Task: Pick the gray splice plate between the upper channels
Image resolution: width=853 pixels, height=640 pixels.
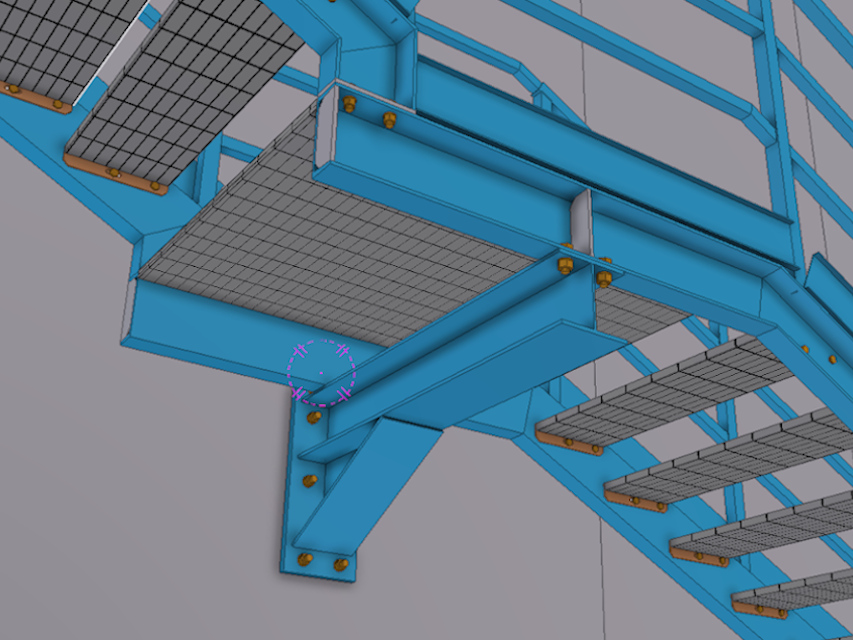Action: pos(580,223)
